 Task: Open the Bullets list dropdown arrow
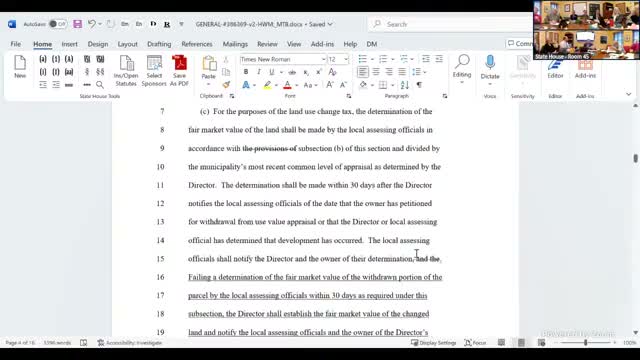click(x=372, y=60)
